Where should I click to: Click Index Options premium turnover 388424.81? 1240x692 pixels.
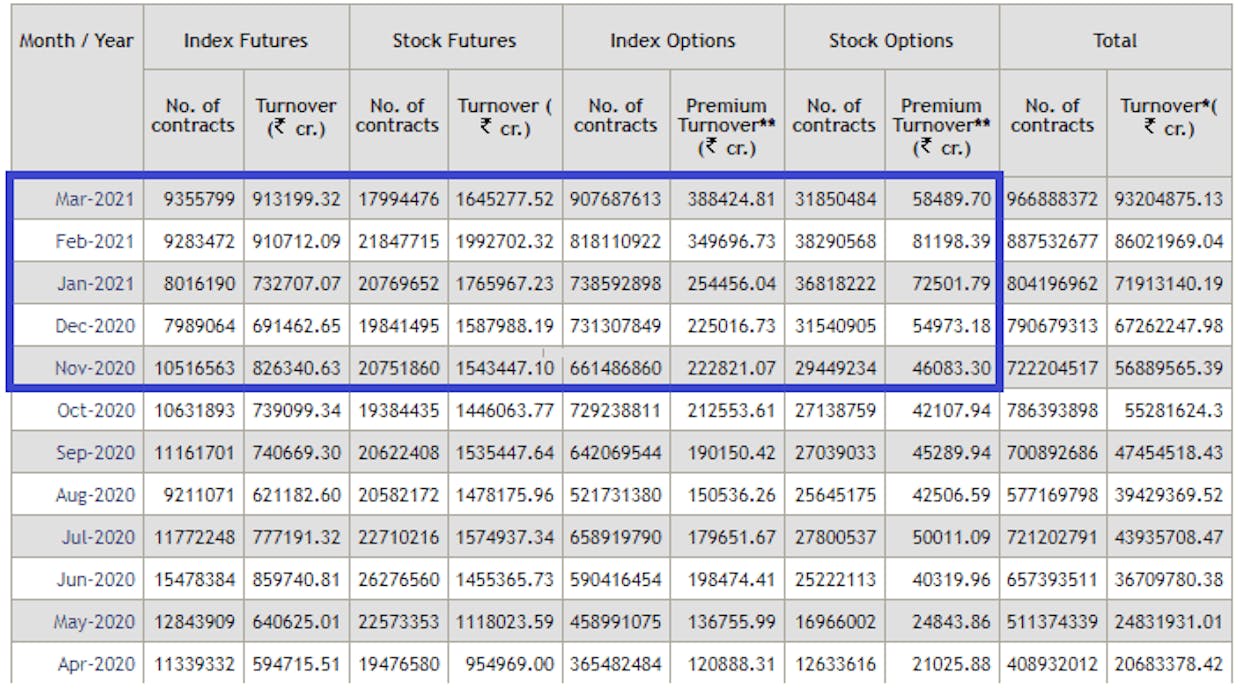point(731,199)
